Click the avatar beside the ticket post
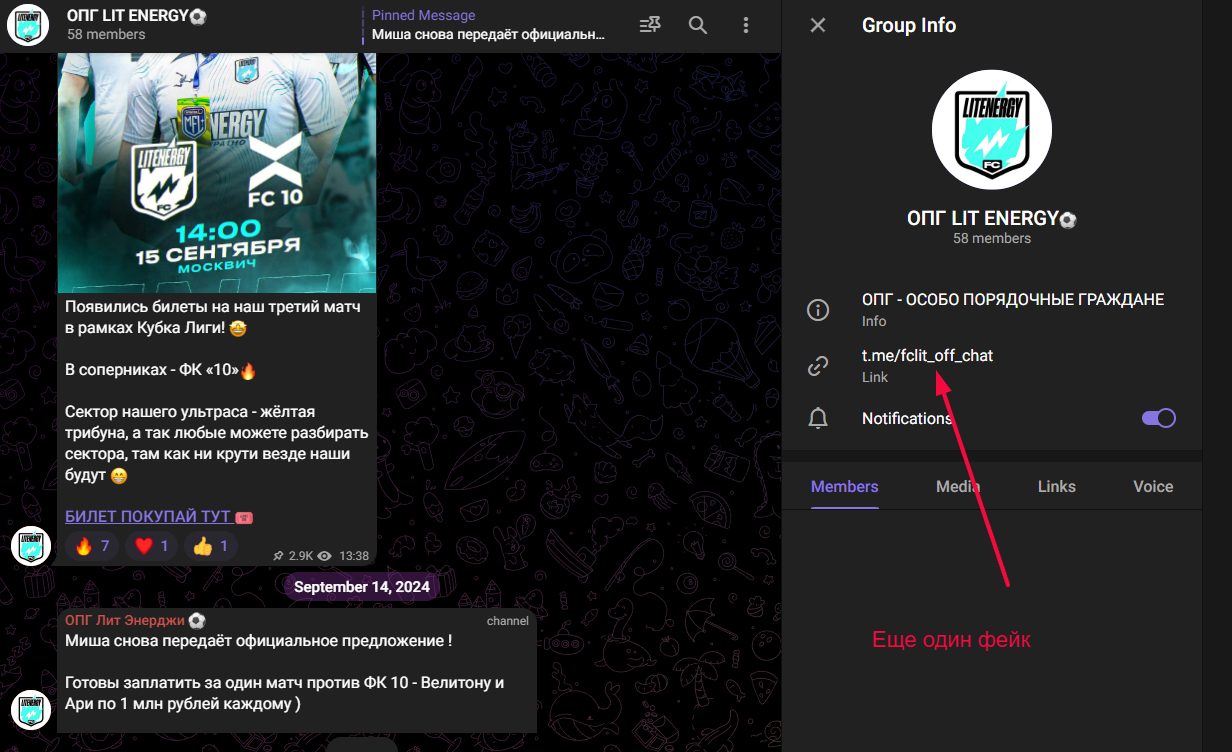This screenshot has width=1232, height=752. (x=31, y=546)
